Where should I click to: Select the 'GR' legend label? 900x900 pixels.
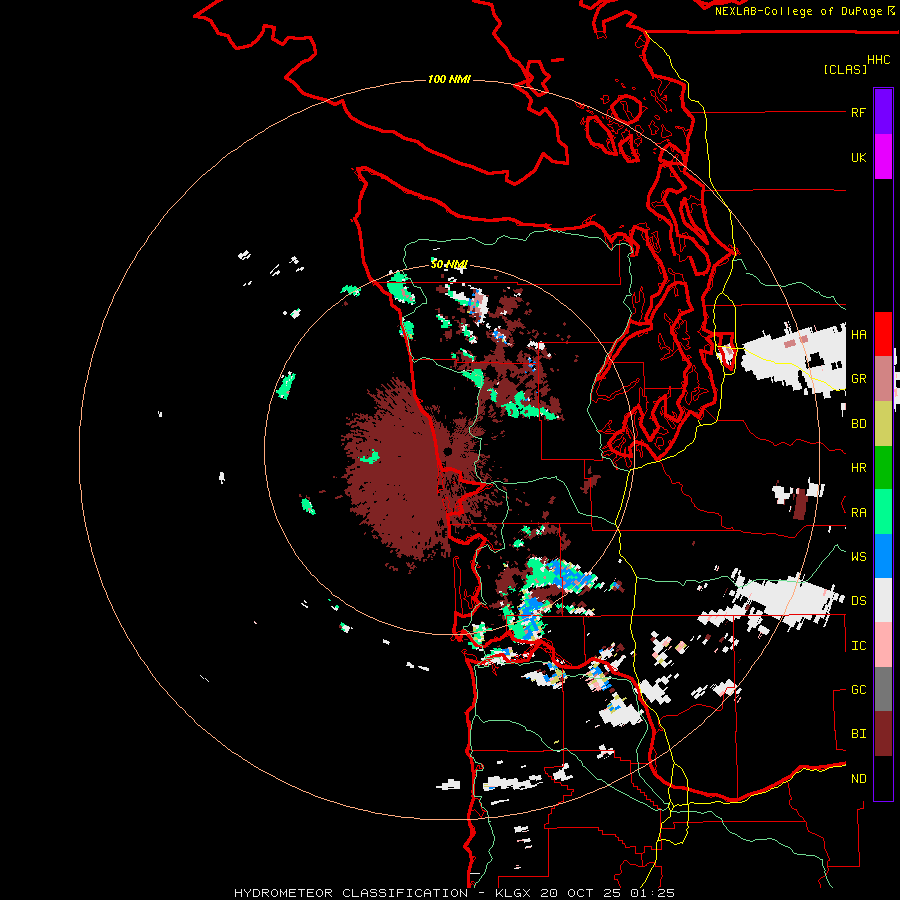(x=858, y=379)
